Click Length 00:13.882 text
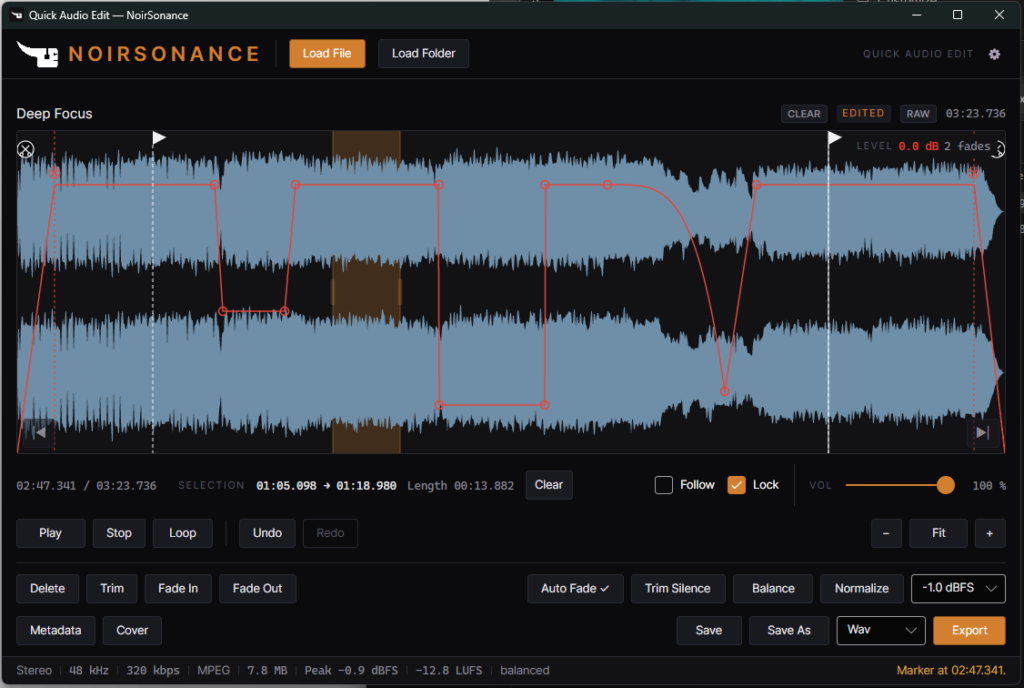This screenshot has width=1024, height=688. [460, 486]
